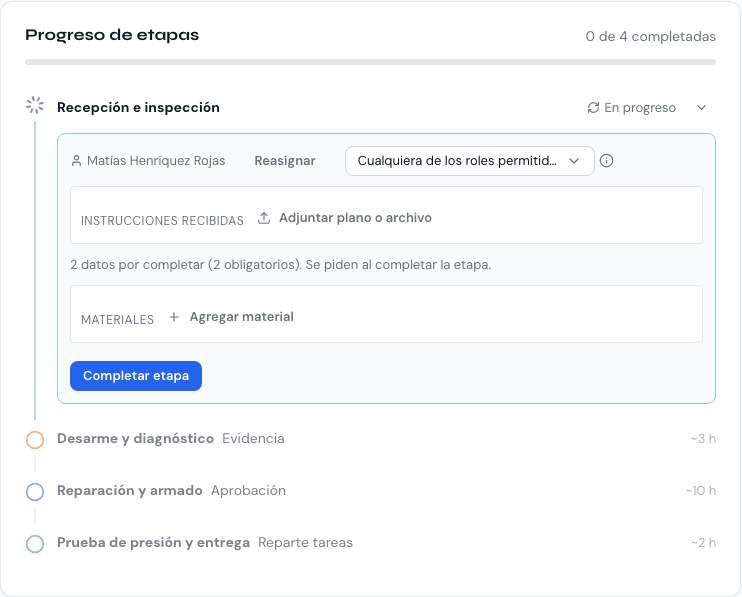Click the Recepción e inspección stage title
The width and height of the screenshot is (742, 597).
click(138, 107)
